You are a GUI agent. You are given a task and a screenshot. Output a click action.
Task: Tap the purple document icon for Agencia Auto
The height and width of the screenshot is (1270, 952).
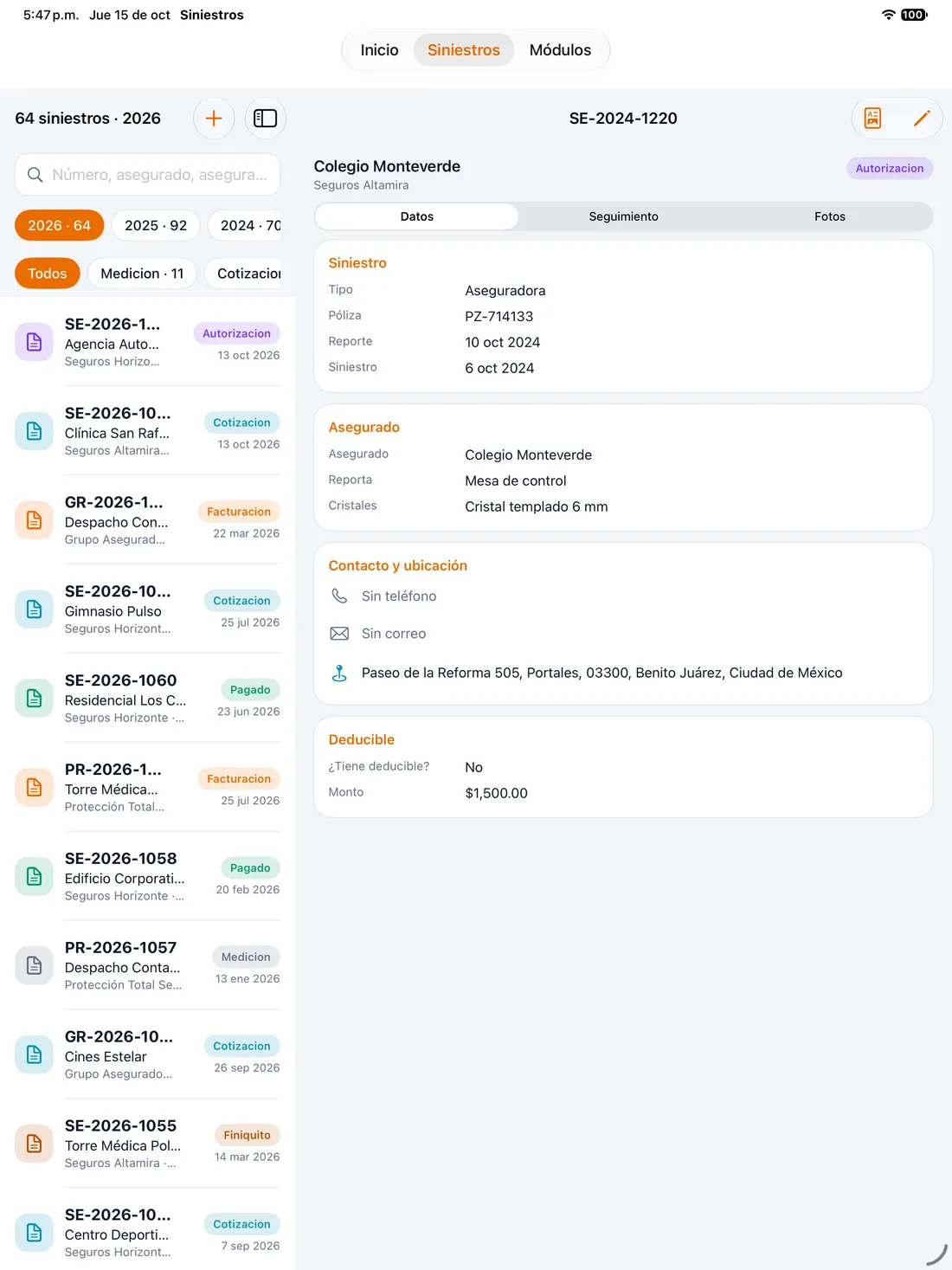(35, 342)
